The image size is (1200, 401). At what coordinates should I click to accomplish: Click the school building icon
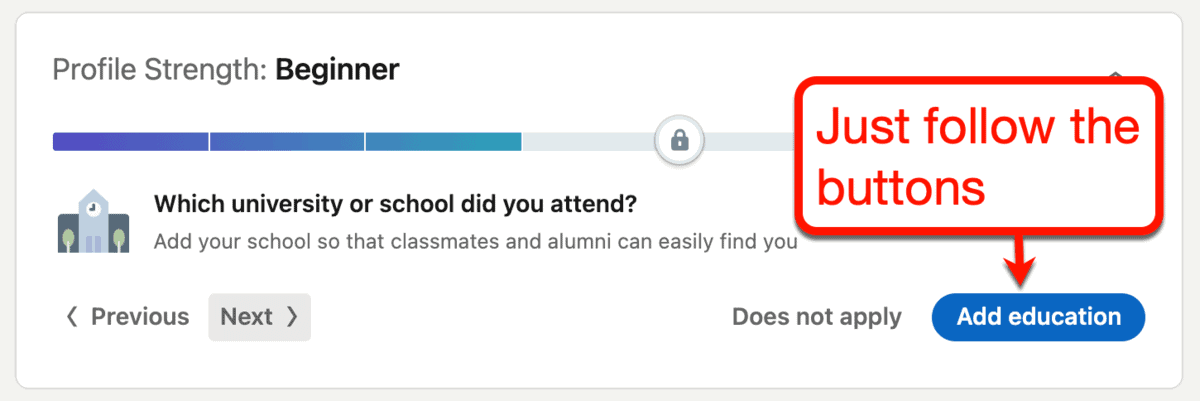[x=91, y=220]
